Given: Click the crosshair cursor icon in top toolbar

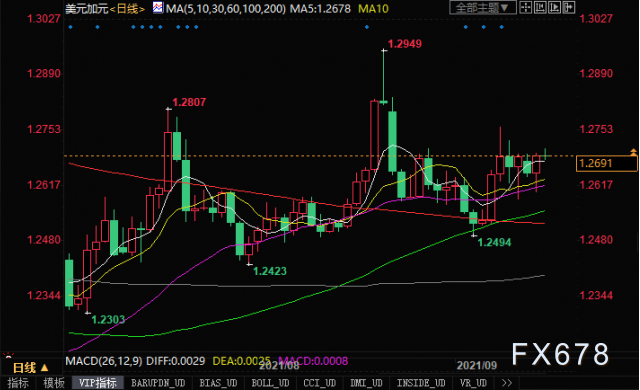Looking at the screenshot, I should point(526,7).
